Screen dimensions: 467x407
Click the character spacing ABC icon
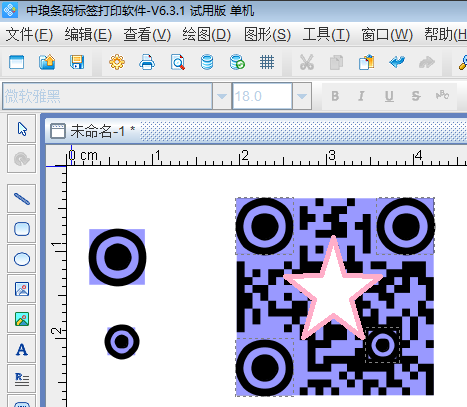click(x=442, y=95)
